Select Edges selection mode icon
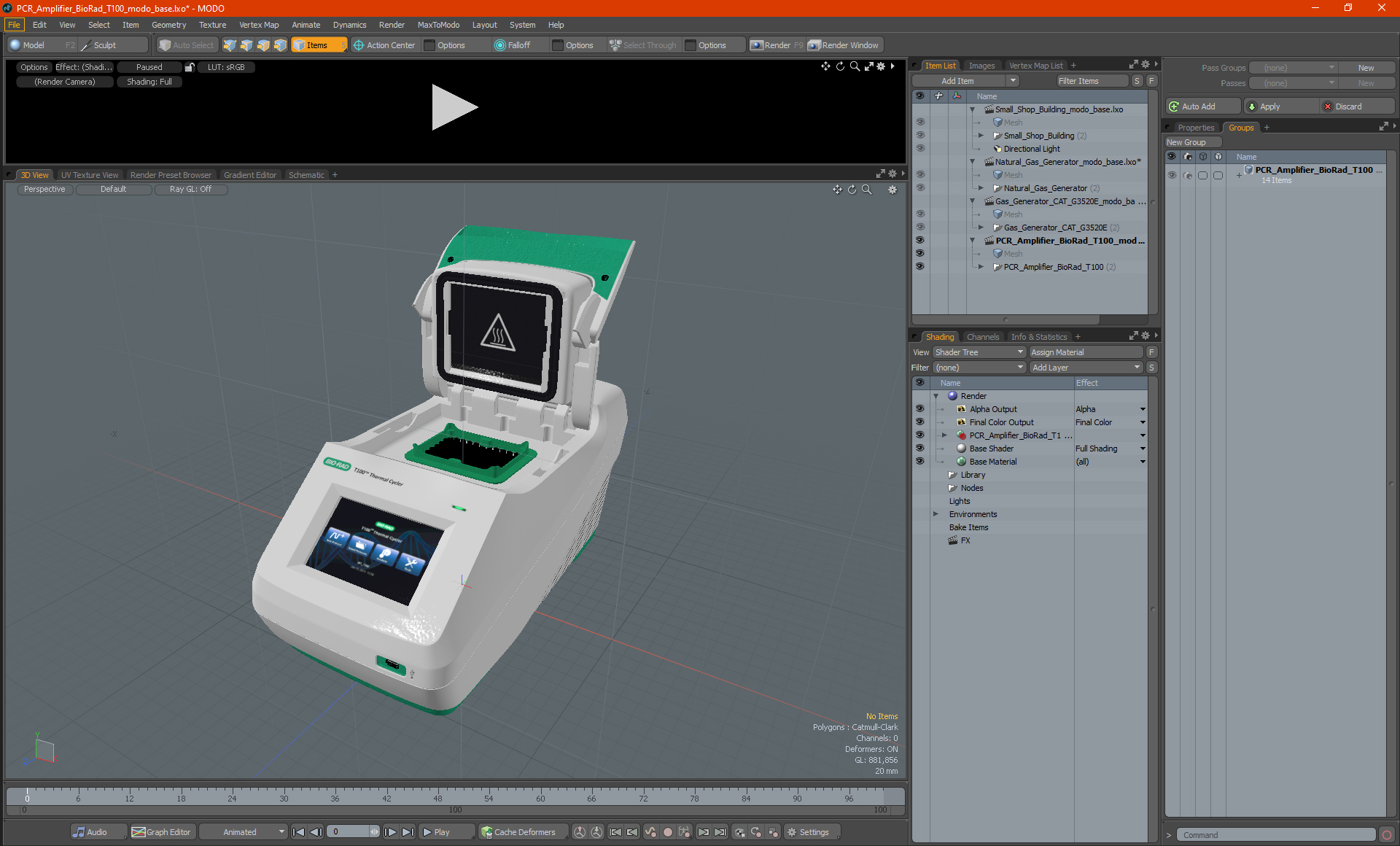The image size is (1400, 846). point(246,45)
